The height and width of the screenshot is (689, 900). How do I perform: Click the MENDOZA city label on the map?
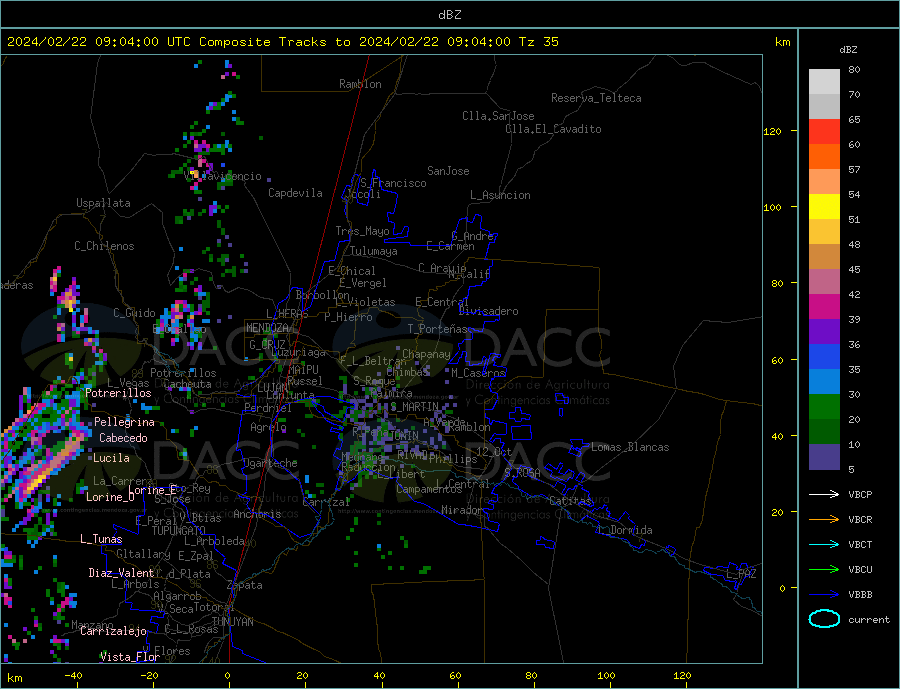click(267, 328)
